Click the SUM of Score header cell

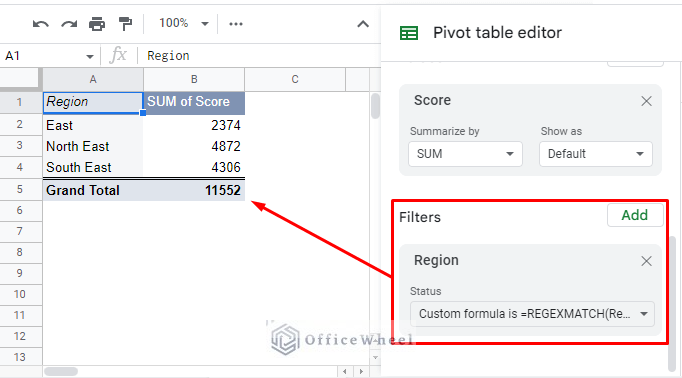194,102
